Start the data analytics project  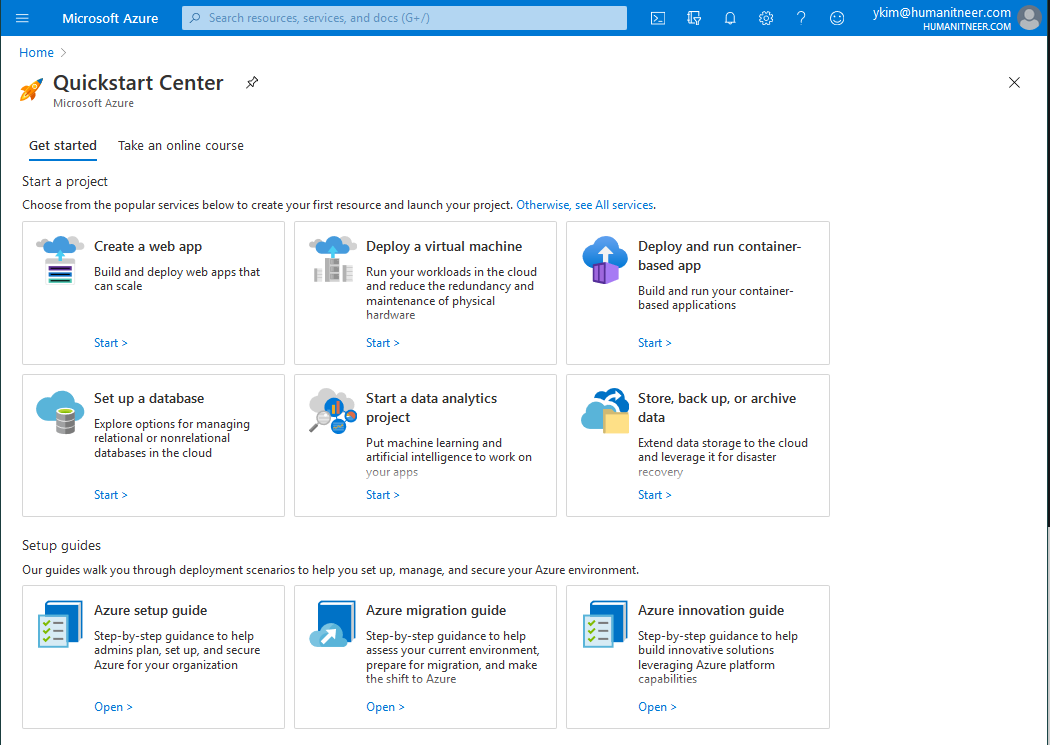pos(382,495)
